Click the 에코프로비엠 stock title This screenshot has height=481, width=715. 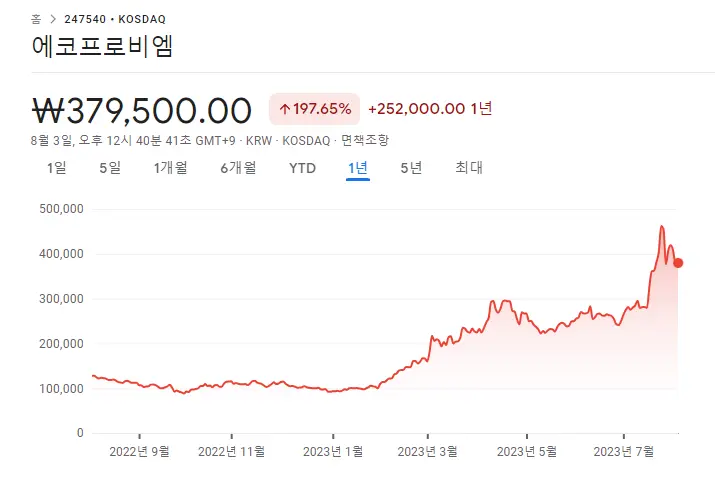[102, 47]
